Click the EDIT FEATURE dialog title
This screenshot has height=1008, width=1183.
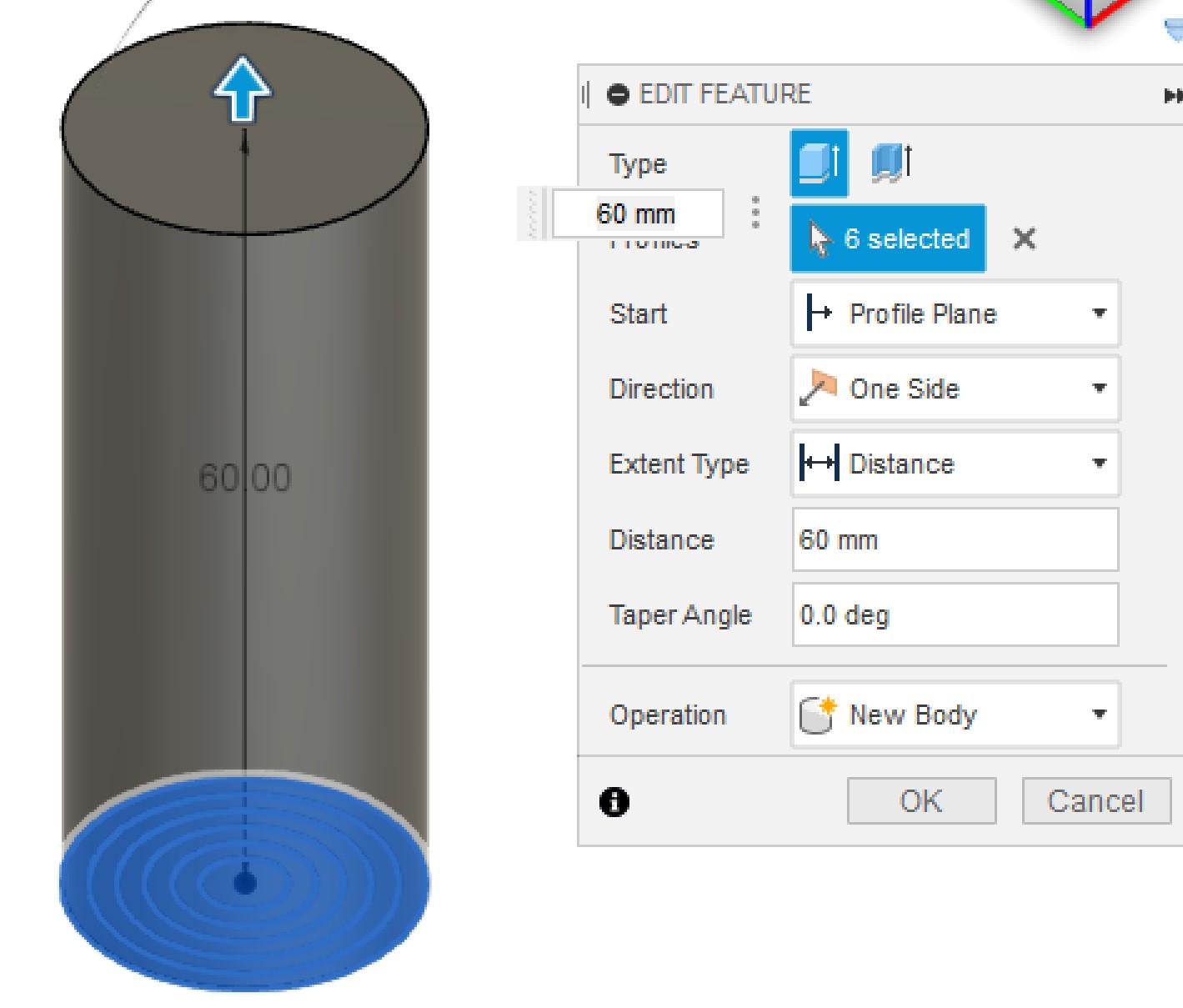pos(724,93)
